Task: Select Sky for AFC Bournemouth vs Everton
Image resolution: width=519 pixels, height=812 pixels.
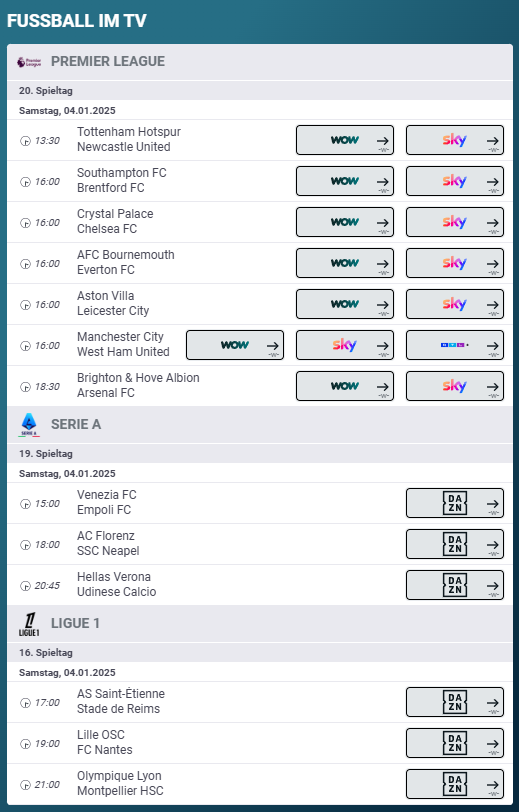Action: (455, 263)
